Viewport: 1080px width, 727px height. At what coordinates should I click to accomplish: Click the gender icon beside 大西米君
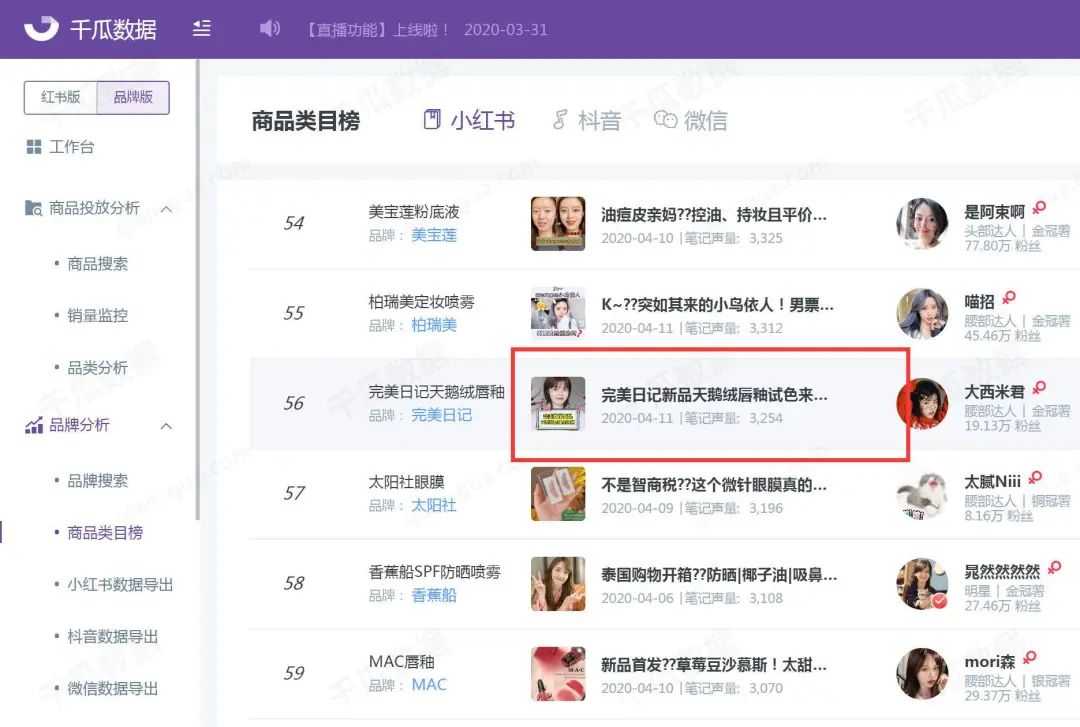point(1039,388)
